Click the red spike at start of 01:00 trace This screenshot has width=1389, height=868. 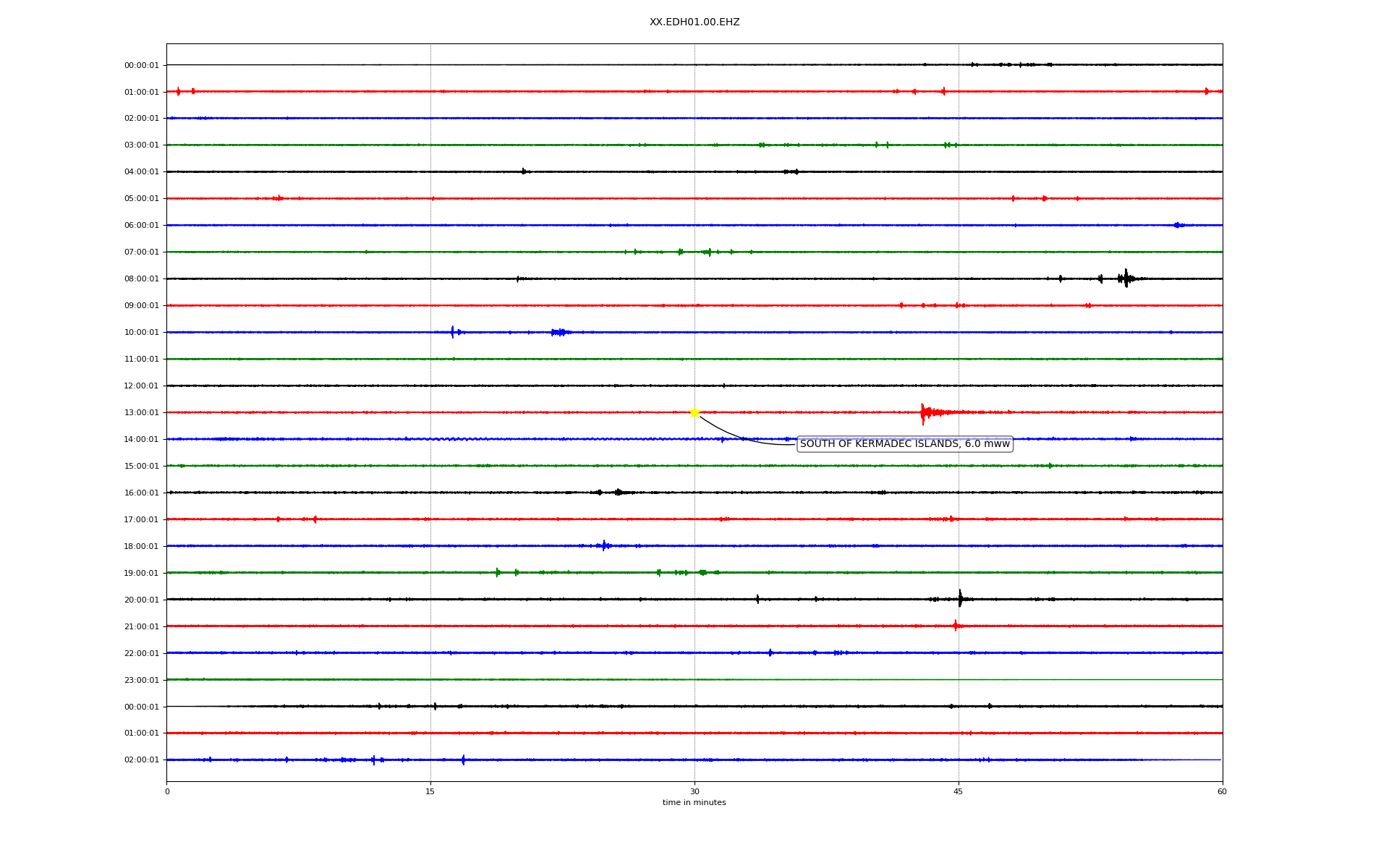[x=179, y=92]
